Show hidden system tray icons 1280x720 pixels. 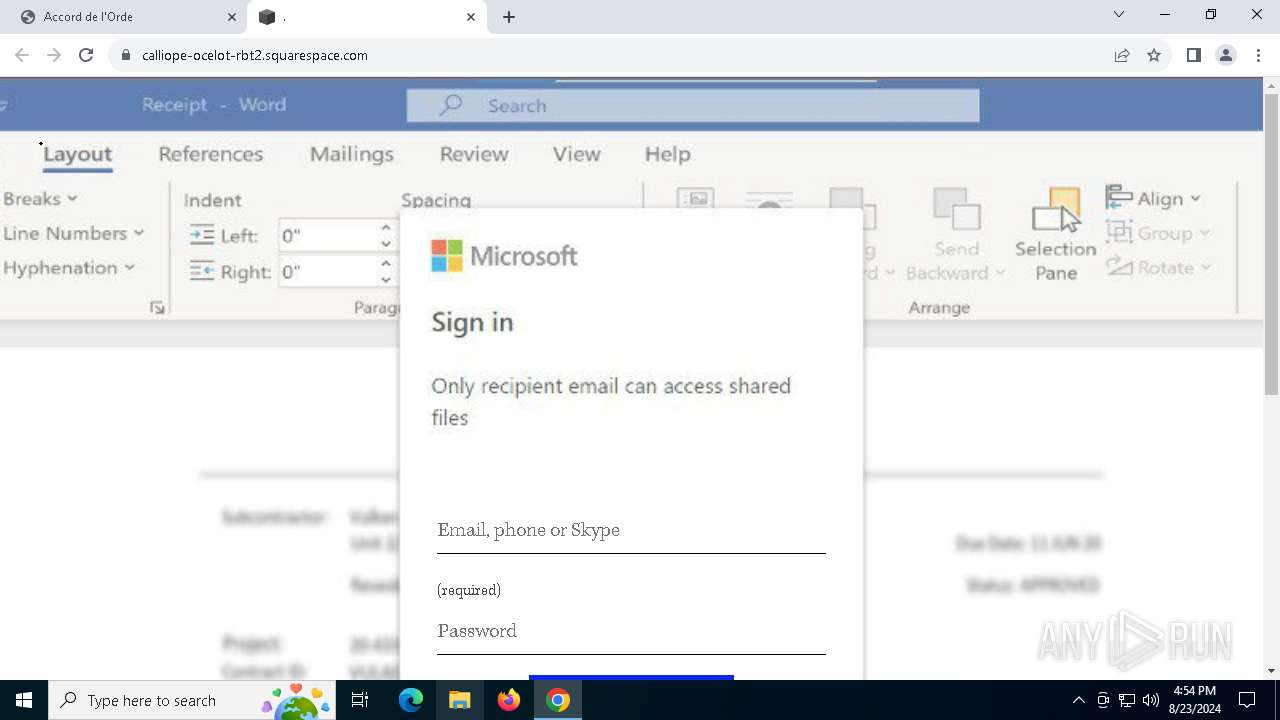coord(1078,700)
